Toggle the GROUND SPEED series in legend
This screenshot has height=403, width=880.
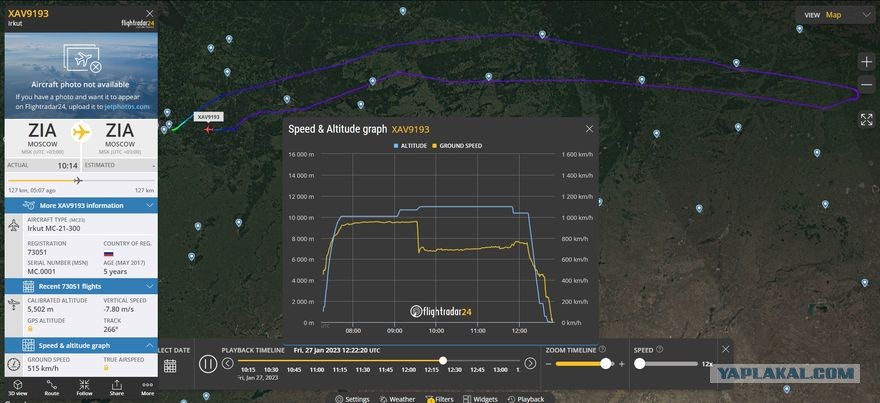[457, 145]
